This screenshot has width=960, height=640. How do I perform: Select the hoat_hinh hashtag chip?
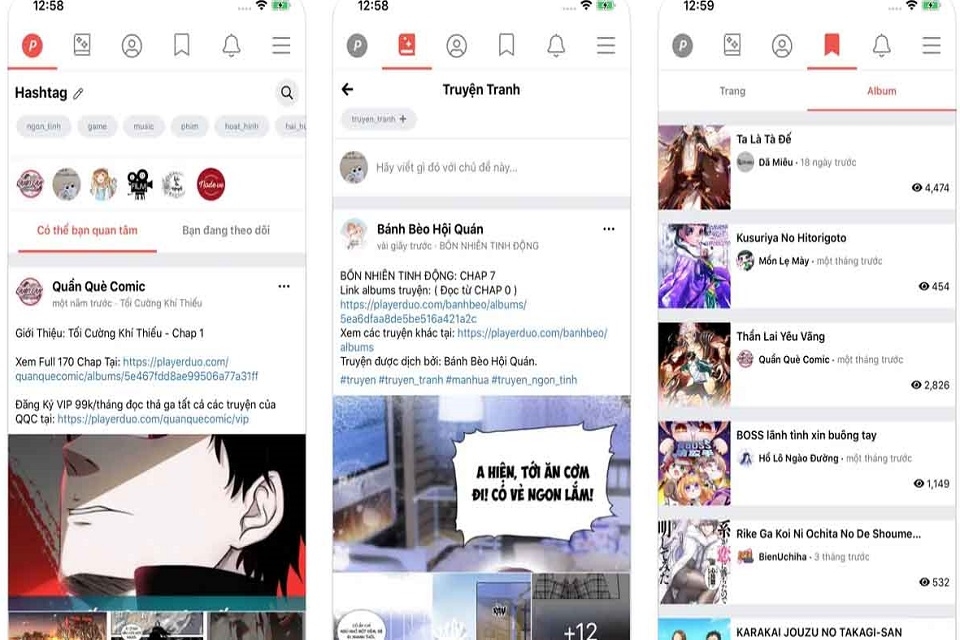click(242, 126)
